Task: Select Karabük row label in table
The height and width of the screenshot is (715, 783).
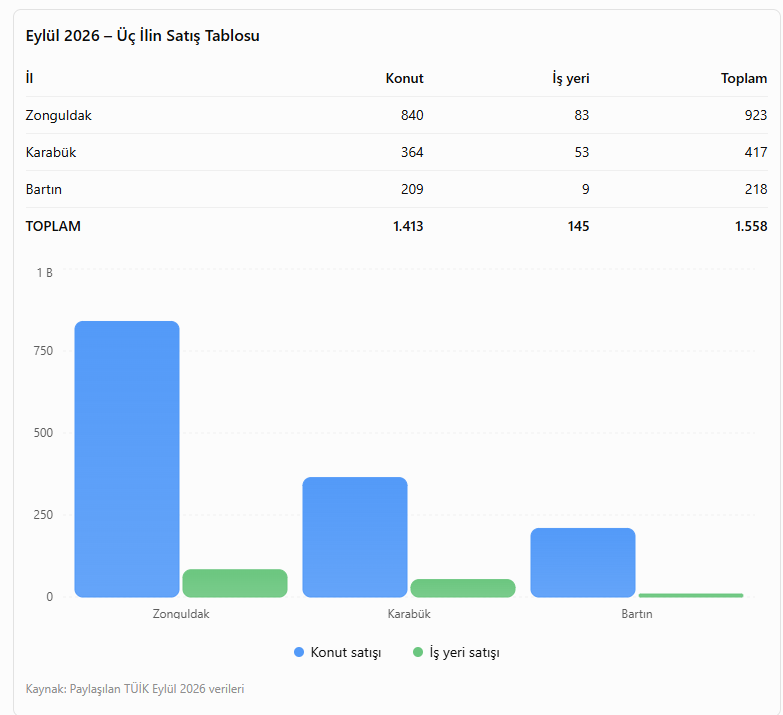Action: pos(50,152)
